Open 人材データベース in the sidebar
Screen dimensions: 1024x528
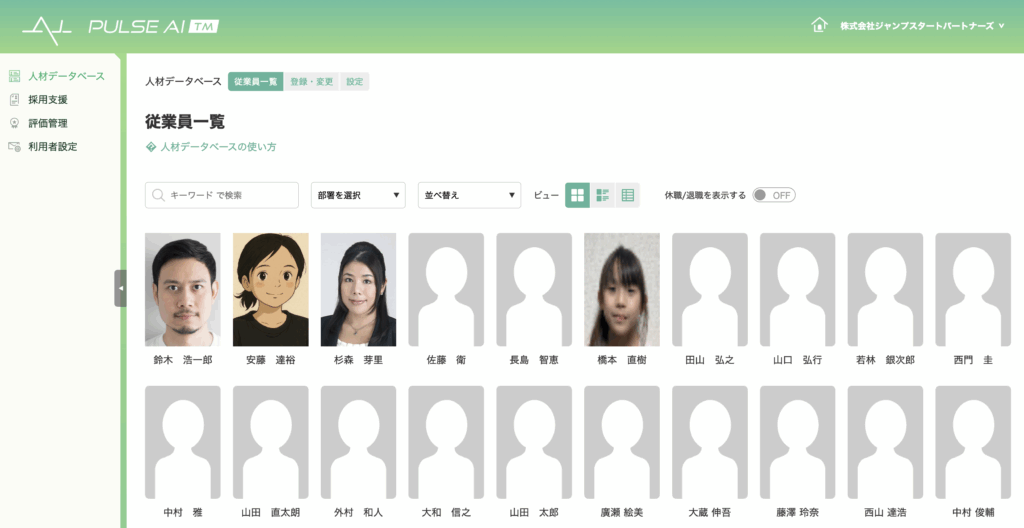tap(66, 76)
